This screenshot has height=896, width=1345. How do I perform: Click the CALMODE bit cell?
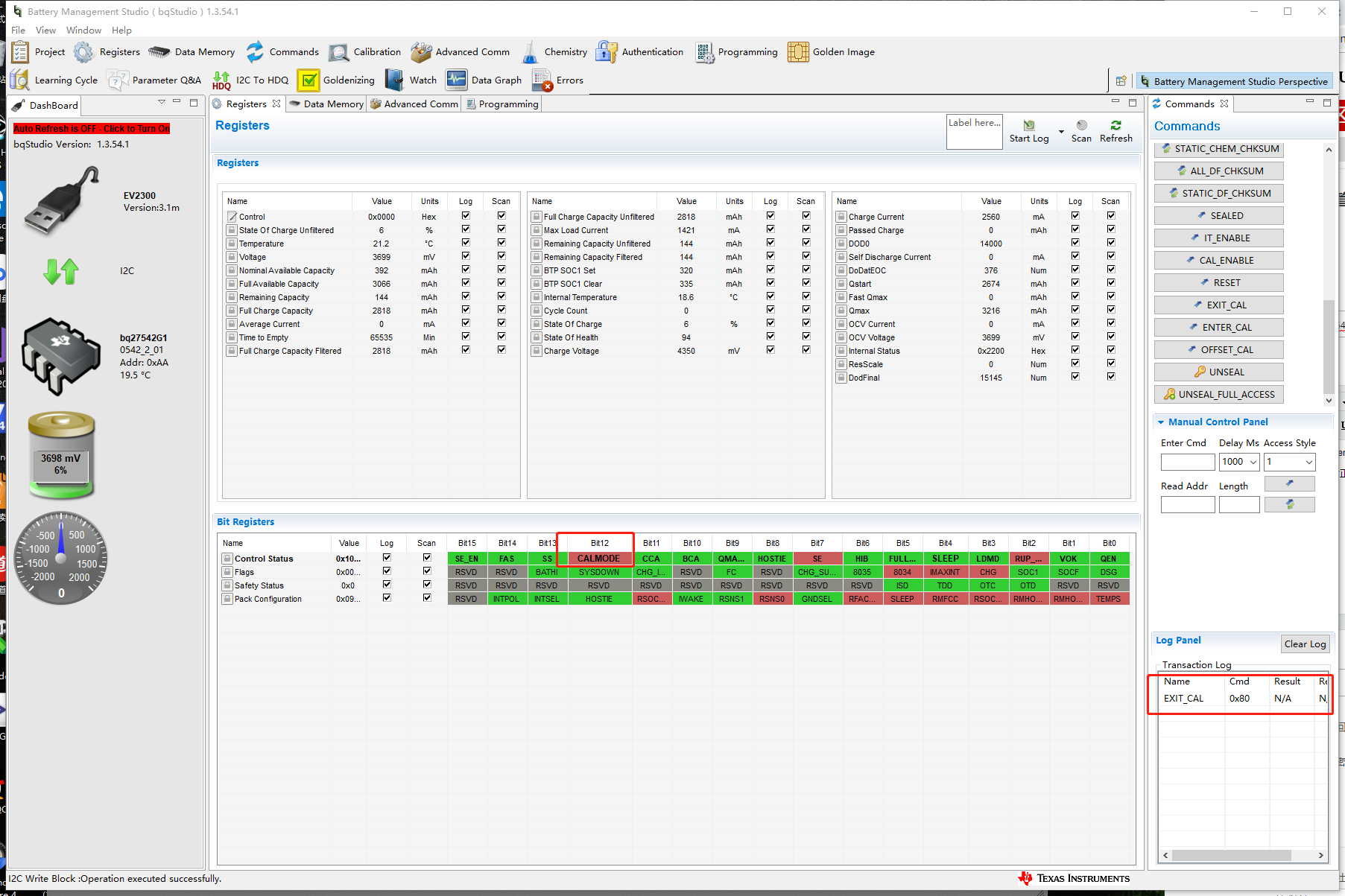pos(598,559)
